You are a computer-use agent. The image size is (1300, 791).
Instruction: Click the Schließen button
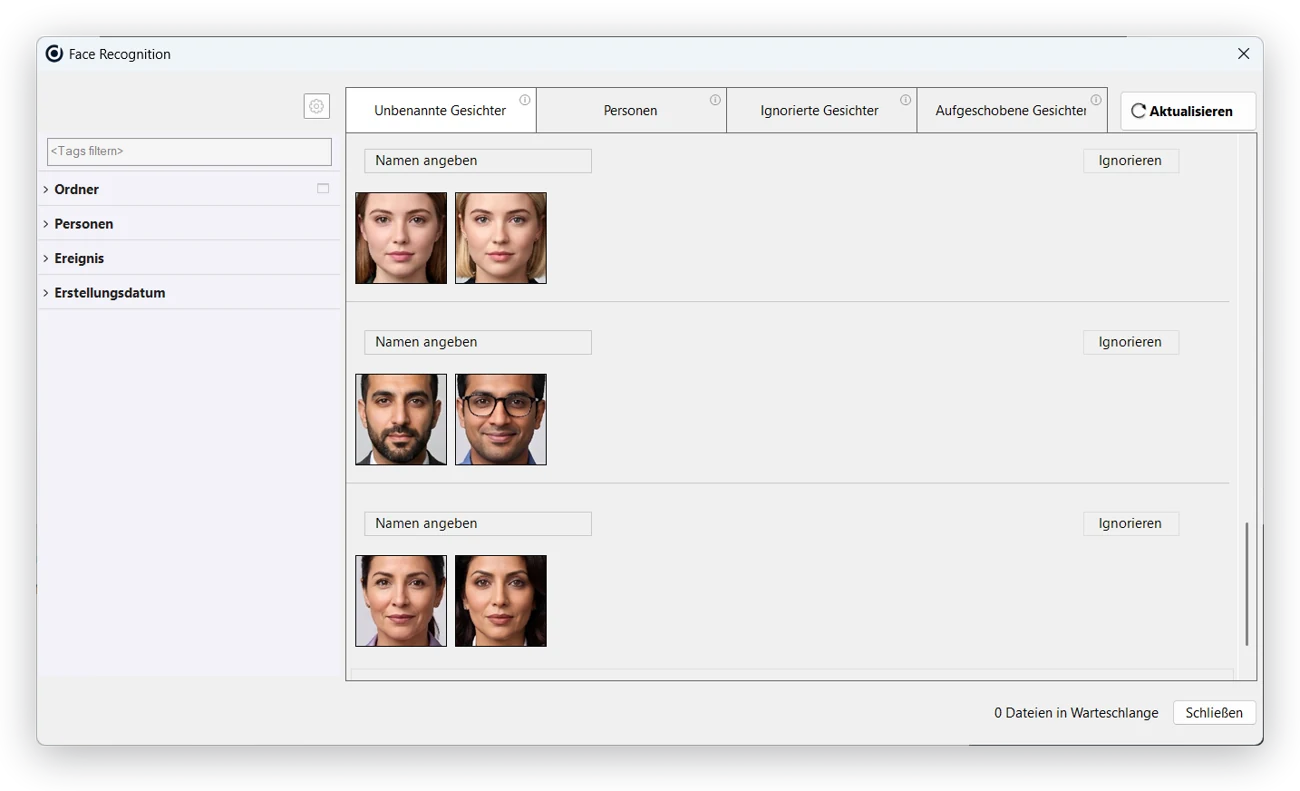[1214, 713]
